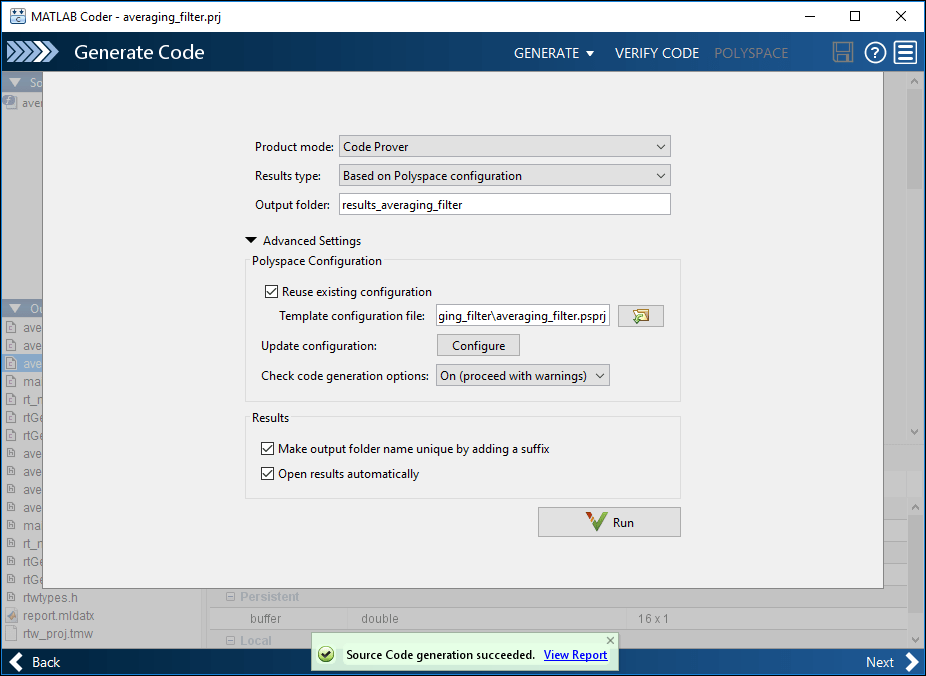This screenshot has width=926, height=676.
Task: Collapse the Local variables group
Action: point(230,641)
